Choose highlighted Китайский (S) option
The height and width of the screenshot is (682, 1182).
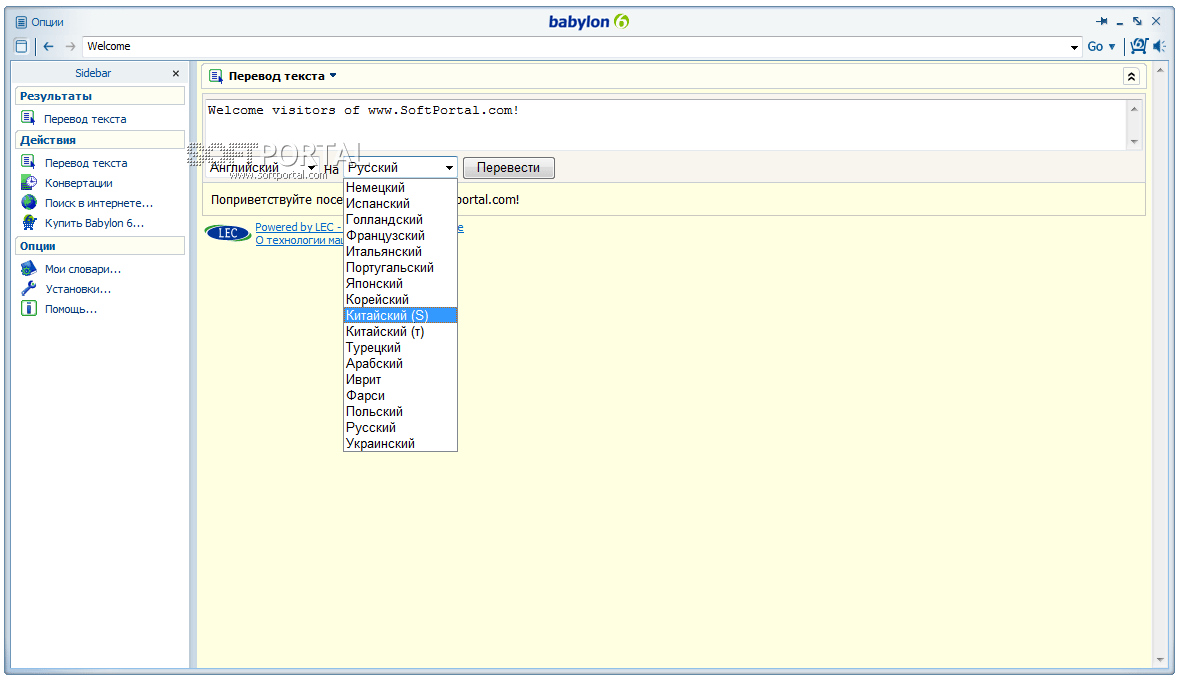(400, 315)
